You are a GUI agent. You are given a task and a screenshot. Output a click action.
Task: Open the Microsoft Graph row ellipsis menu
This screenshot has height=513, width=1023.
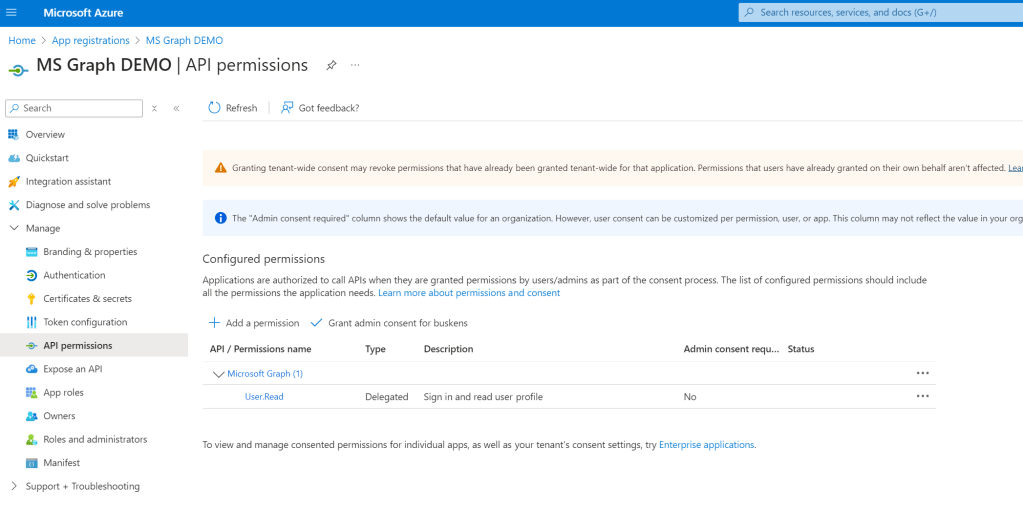(922, 373)
